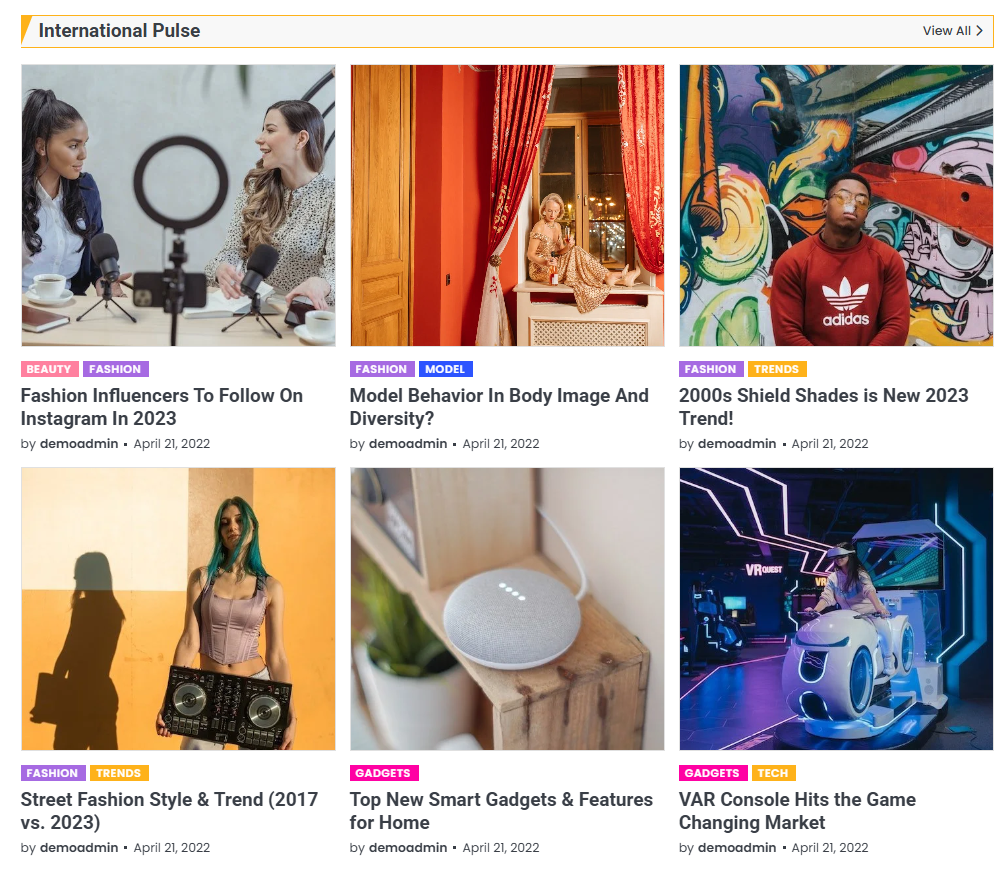Open demoadmin author link under Top New Smart Gadgets
Viewport: 1007px width, 877px height.
pyautogui.click(x=408, y=847)
